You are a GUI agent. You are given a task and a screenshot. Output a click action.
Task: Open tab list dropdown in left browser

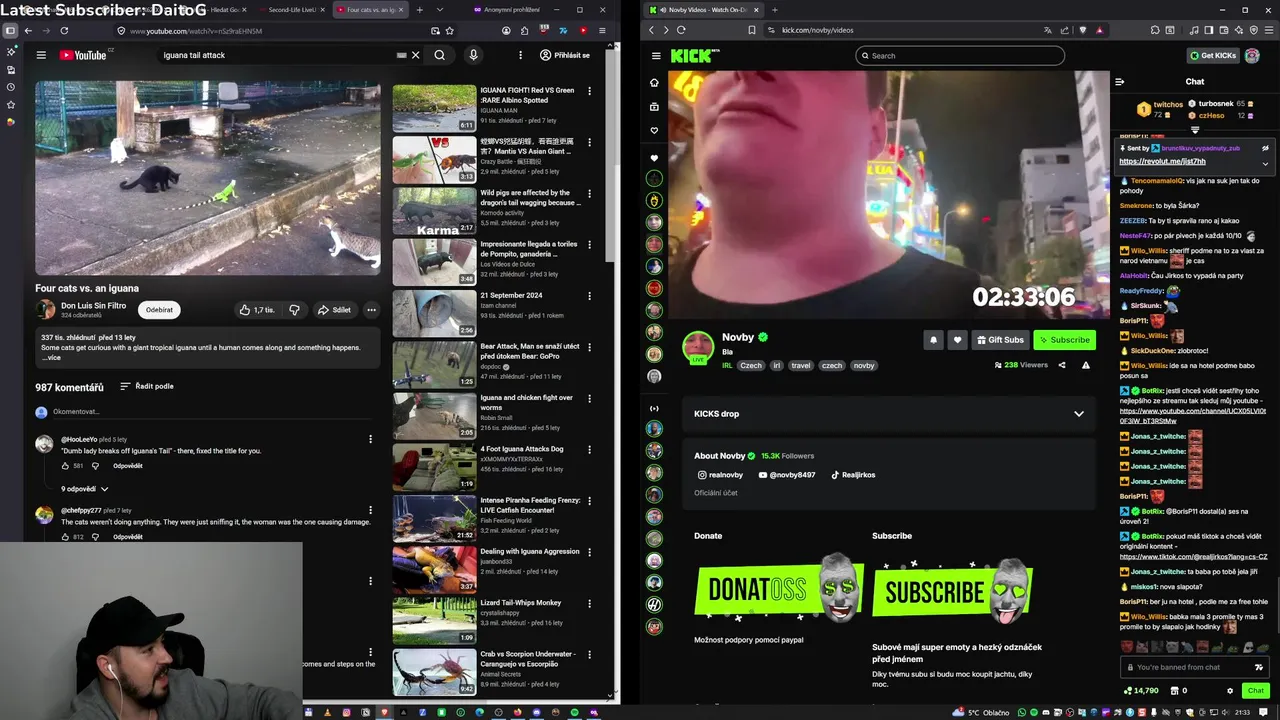[439, 10]
